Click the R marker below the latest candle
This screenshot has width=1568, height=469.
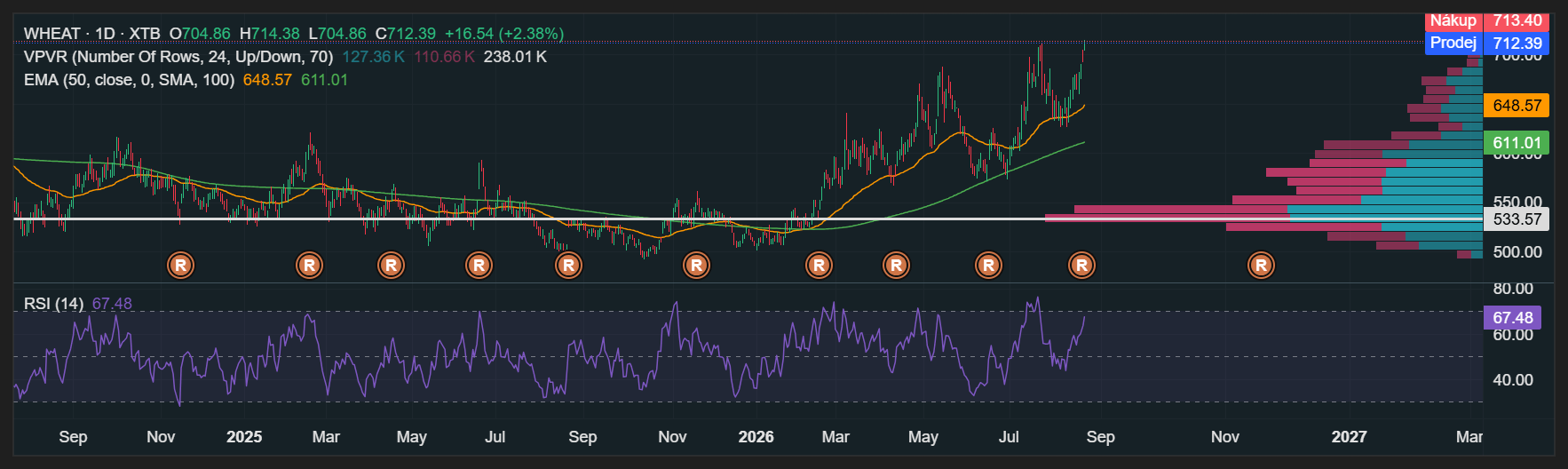coord(1081,265)
